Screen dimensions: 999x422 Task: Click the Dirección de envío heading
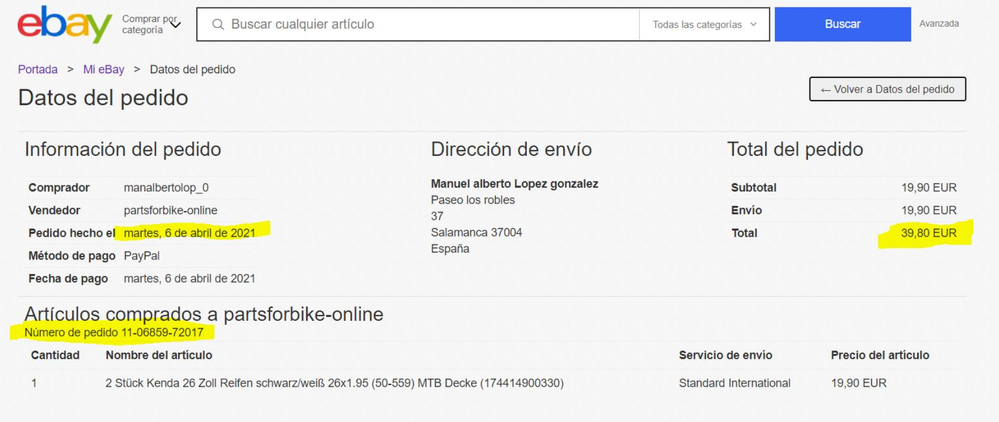coord(511,150)
